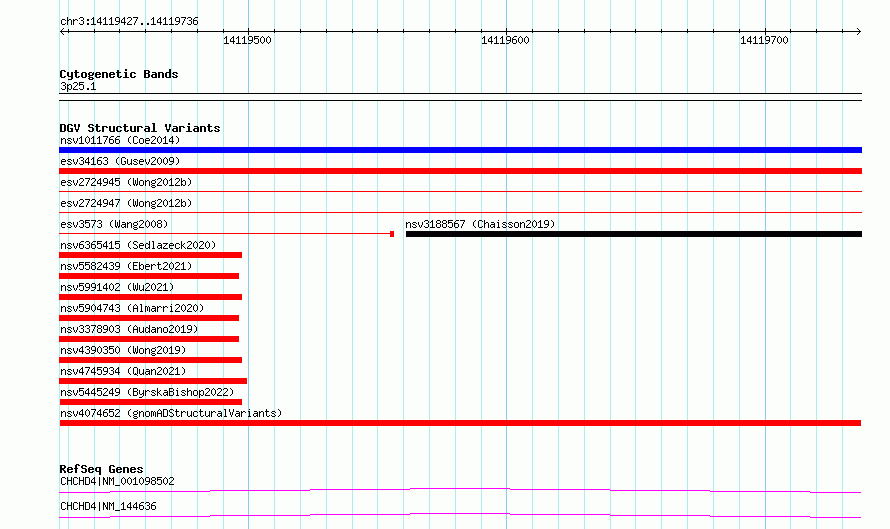Select the esv34163 (Gusev2009) red bar
890x529 pixels.
point(460,171)
